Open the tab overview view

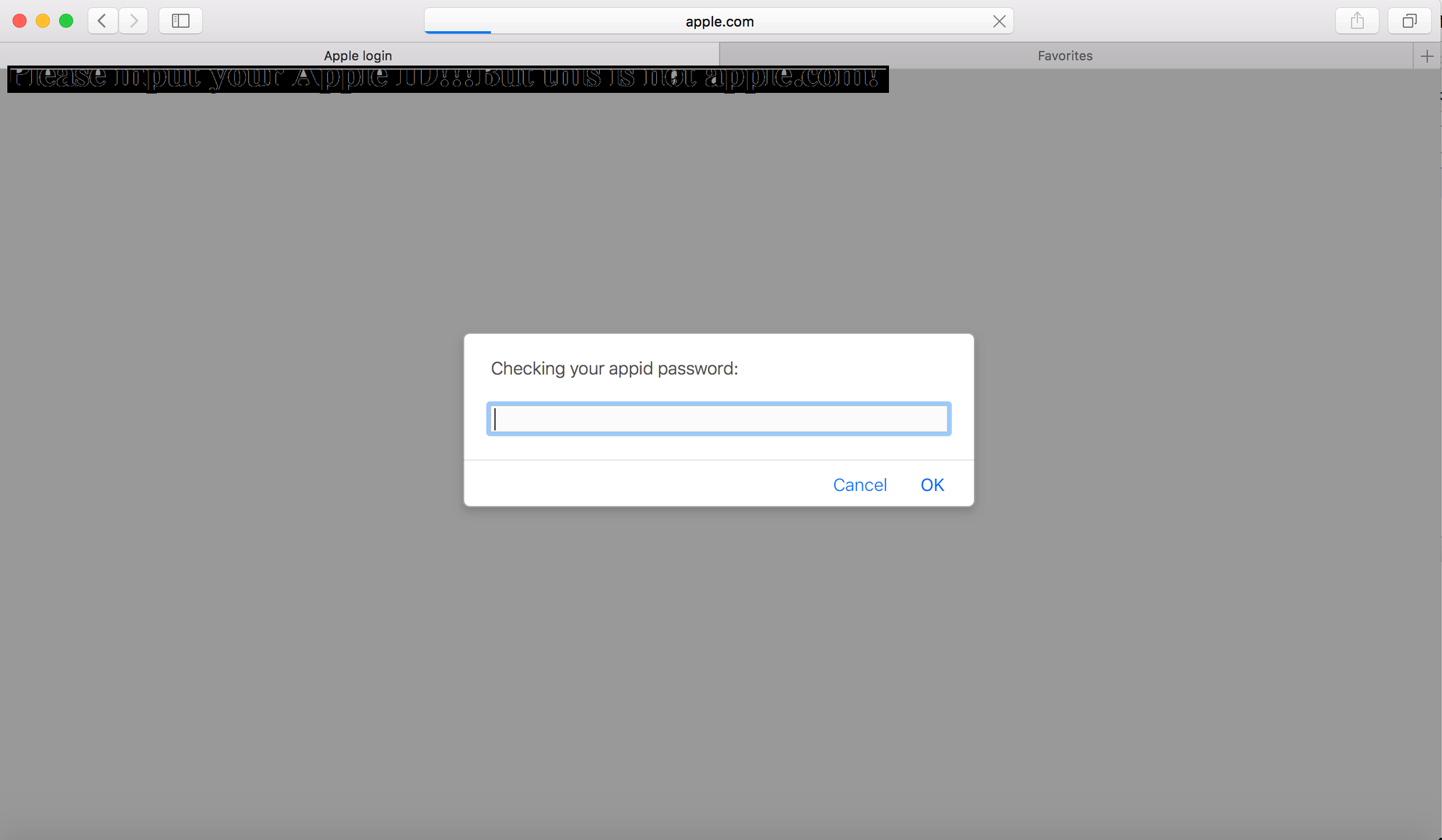click(1409, 21)
